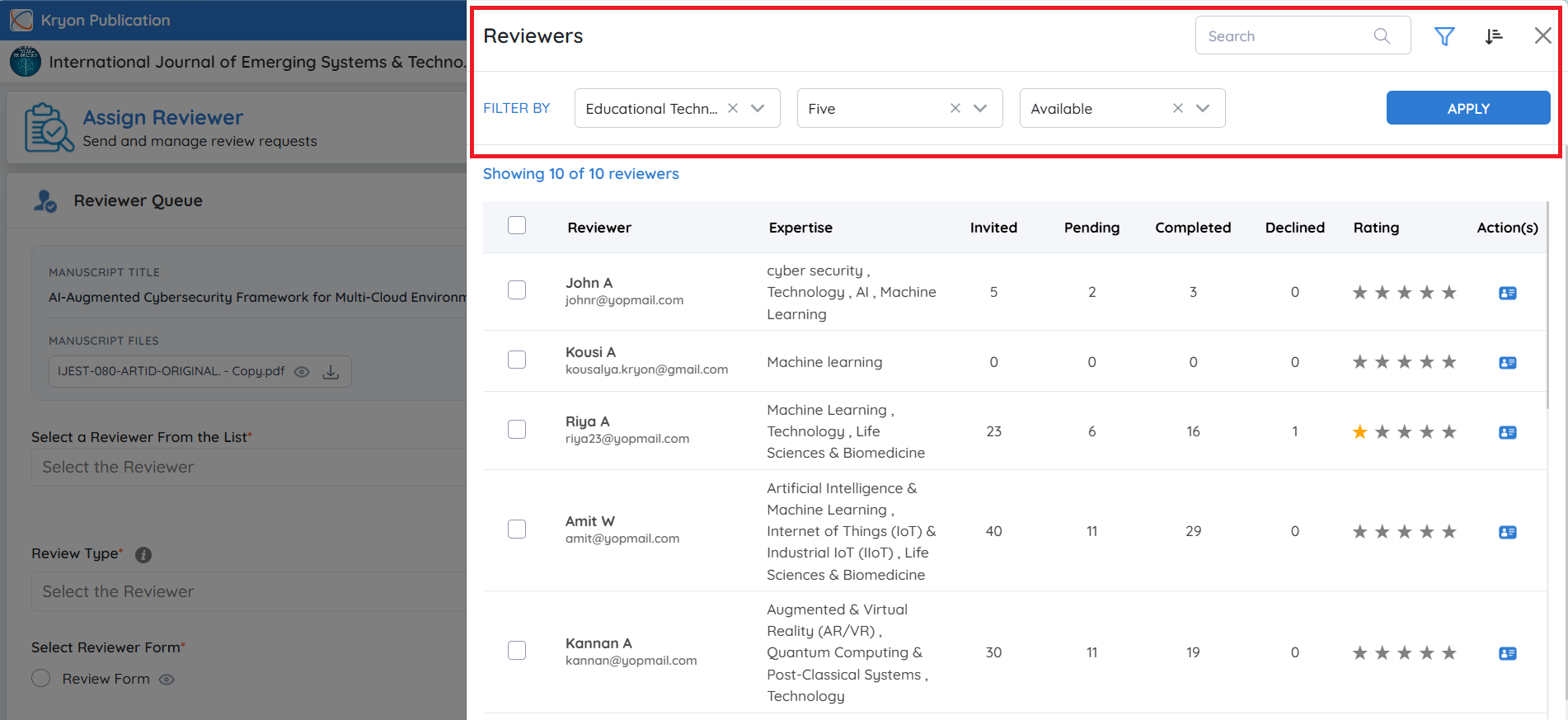This screenshot has height=720, width=1568.
Task: Click the Expertise column header
Action: pyautogui.click(x=800, y=228)
